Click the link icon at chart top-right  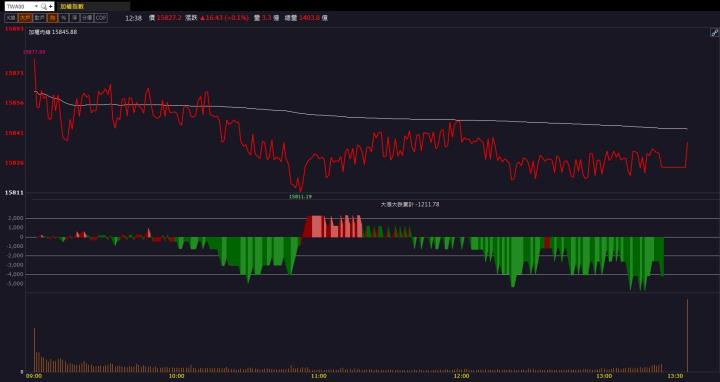click(714, 33)
